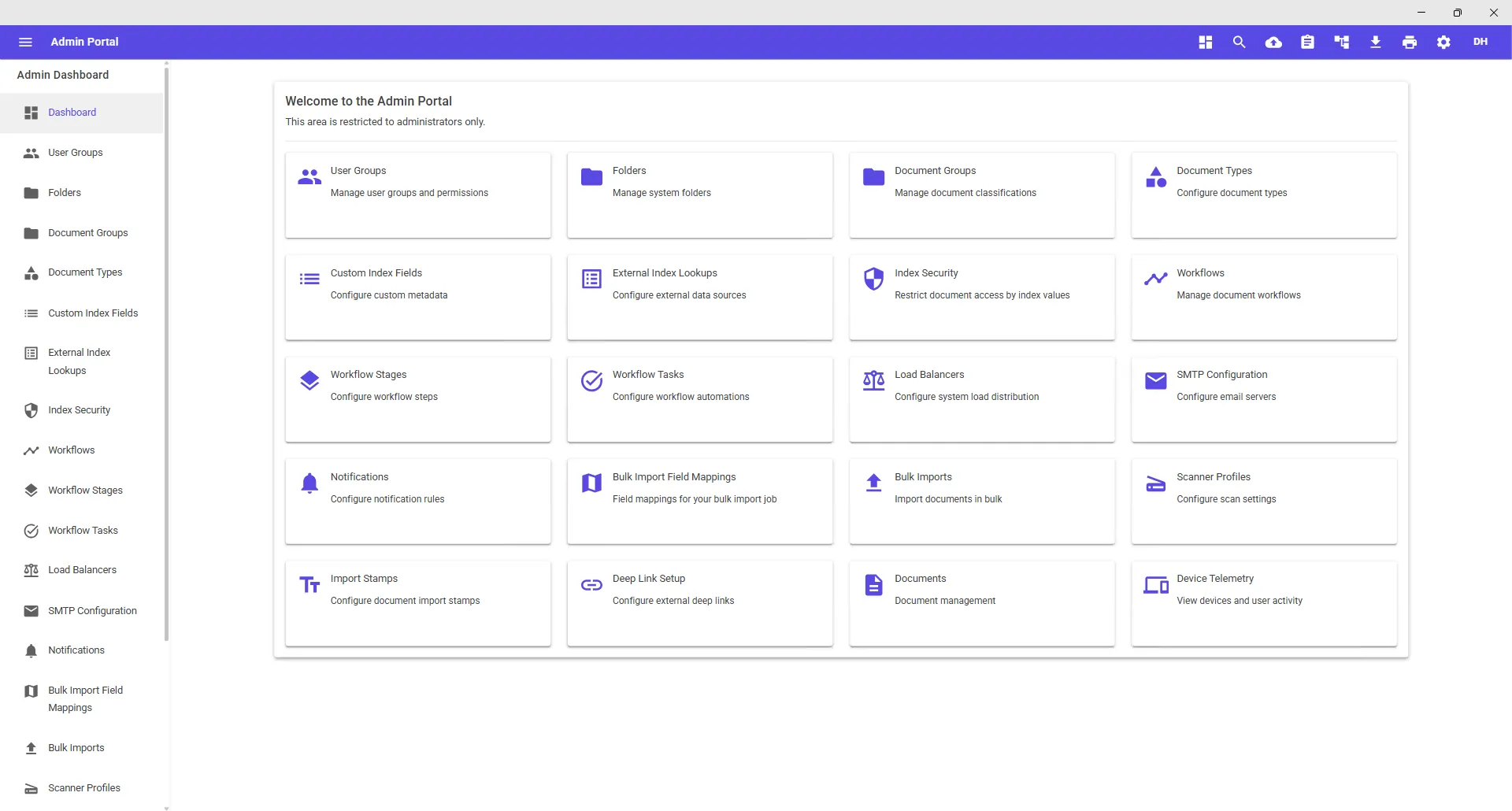
Task: Open User Groups in the sidebar
Action: pos(82,153)
